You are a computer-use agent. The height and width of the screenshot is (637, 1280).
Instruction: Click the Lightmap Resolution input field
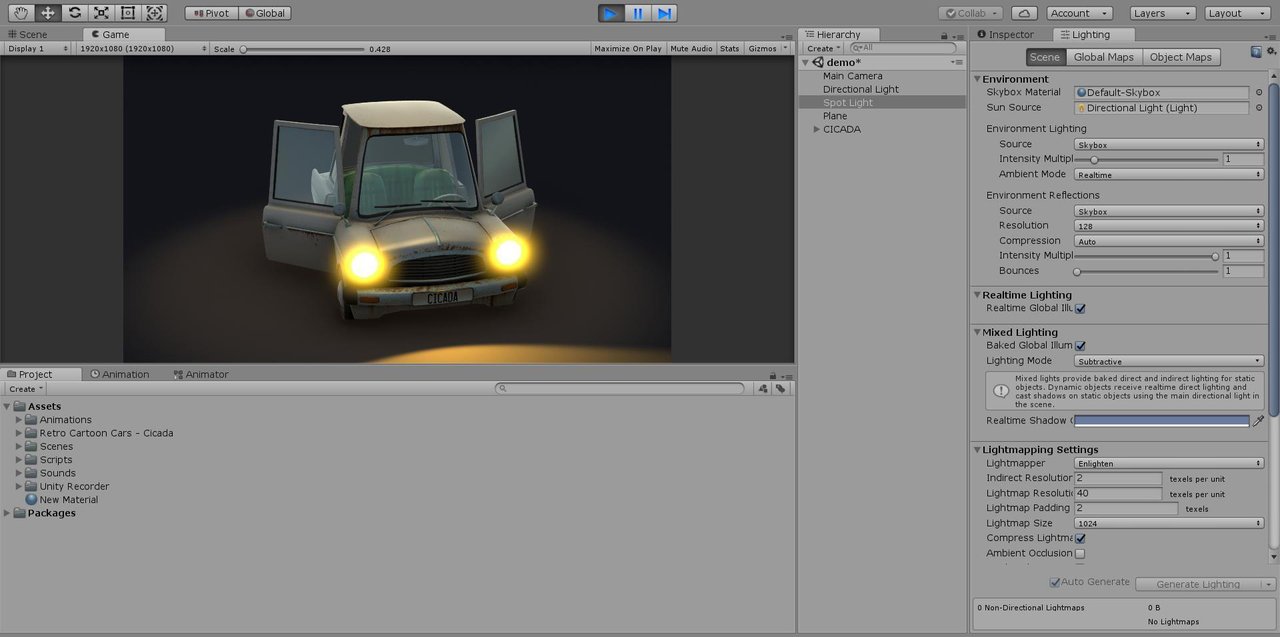pyautogui.click(x=1119, y=493)
